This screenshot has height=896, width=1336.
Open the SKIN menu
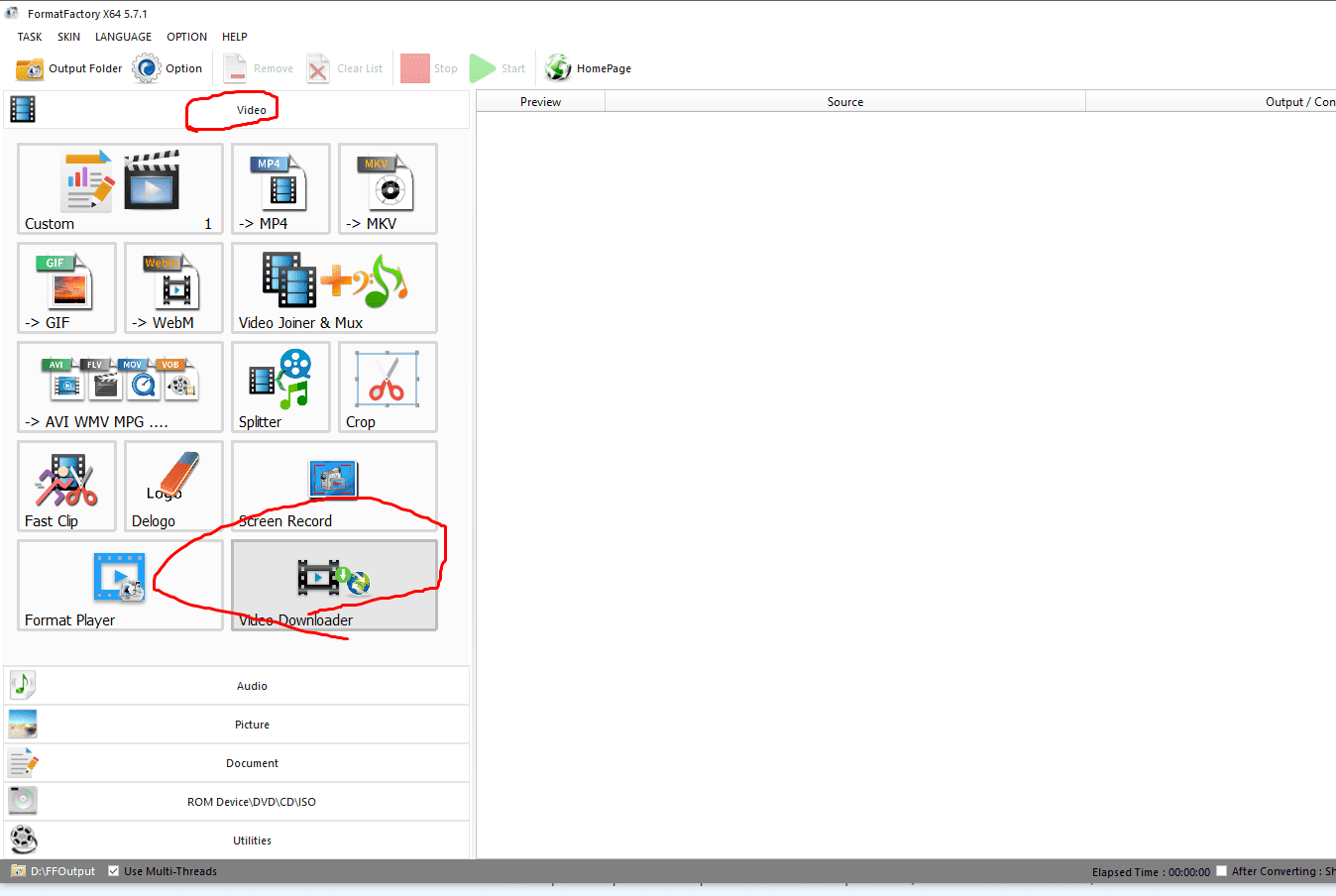point(69,37)
